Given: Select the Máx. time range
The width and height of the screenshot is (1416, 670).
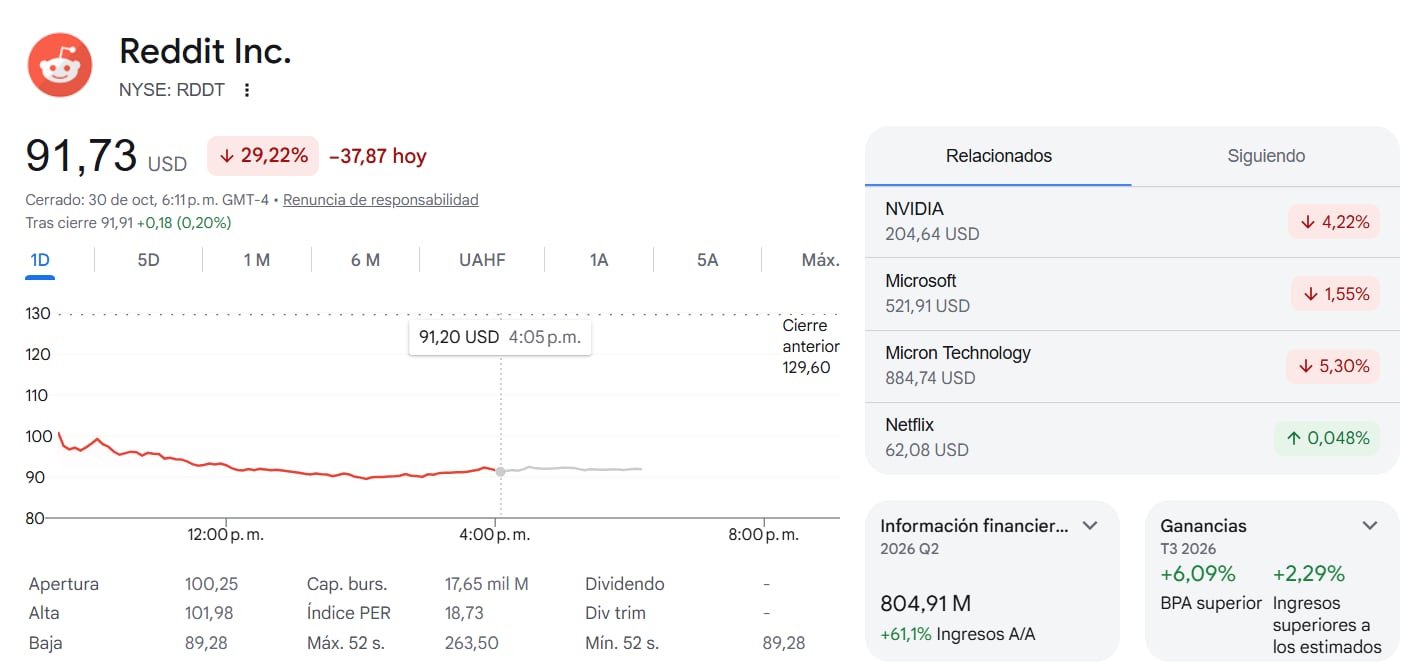Looking at the screenshot, I should pos(820,260).
